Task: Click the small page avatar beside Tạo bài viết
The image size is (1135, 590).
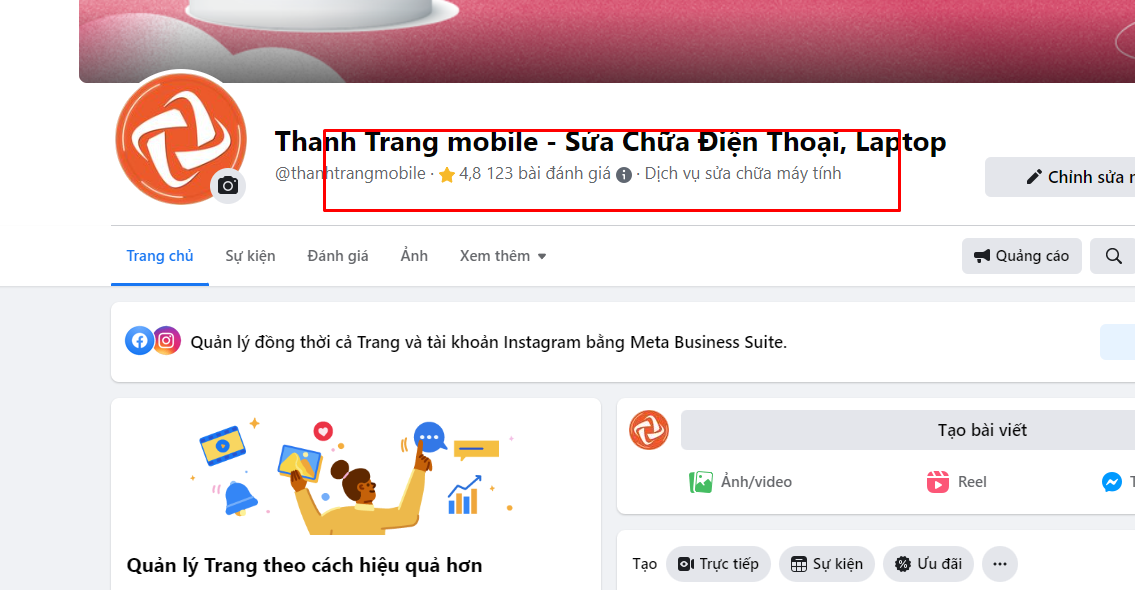Action: pyautogui.click(x=649, y=430)
